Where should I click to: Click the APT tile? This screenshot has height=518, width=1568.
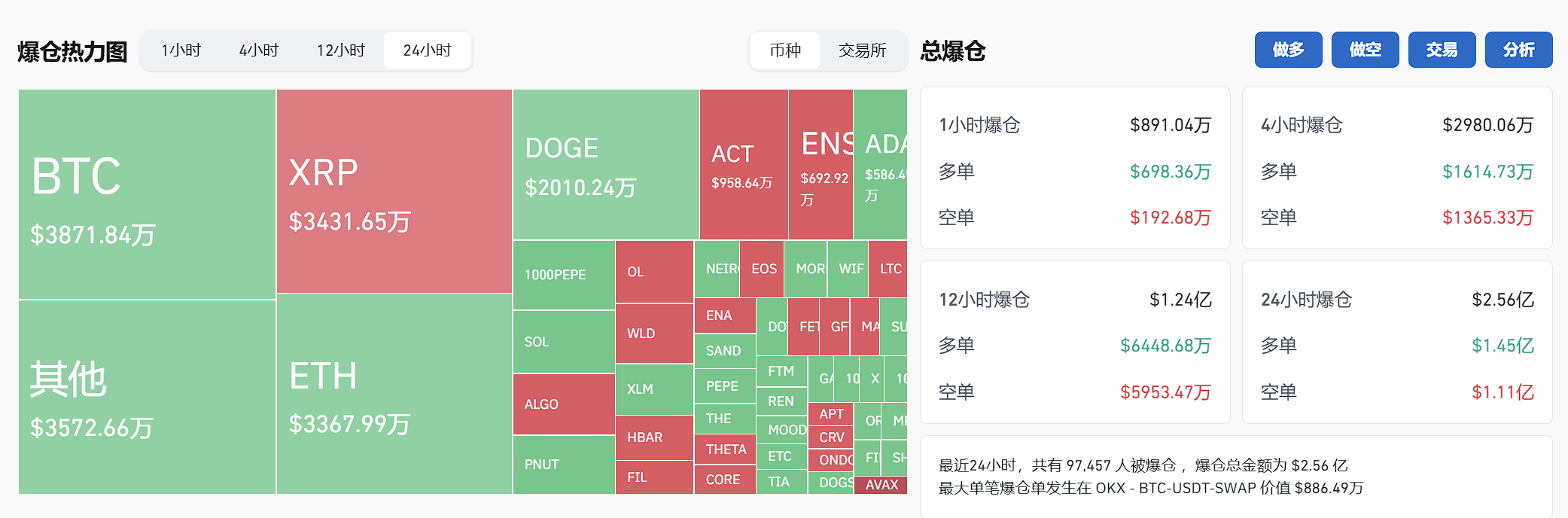[831, 414]
